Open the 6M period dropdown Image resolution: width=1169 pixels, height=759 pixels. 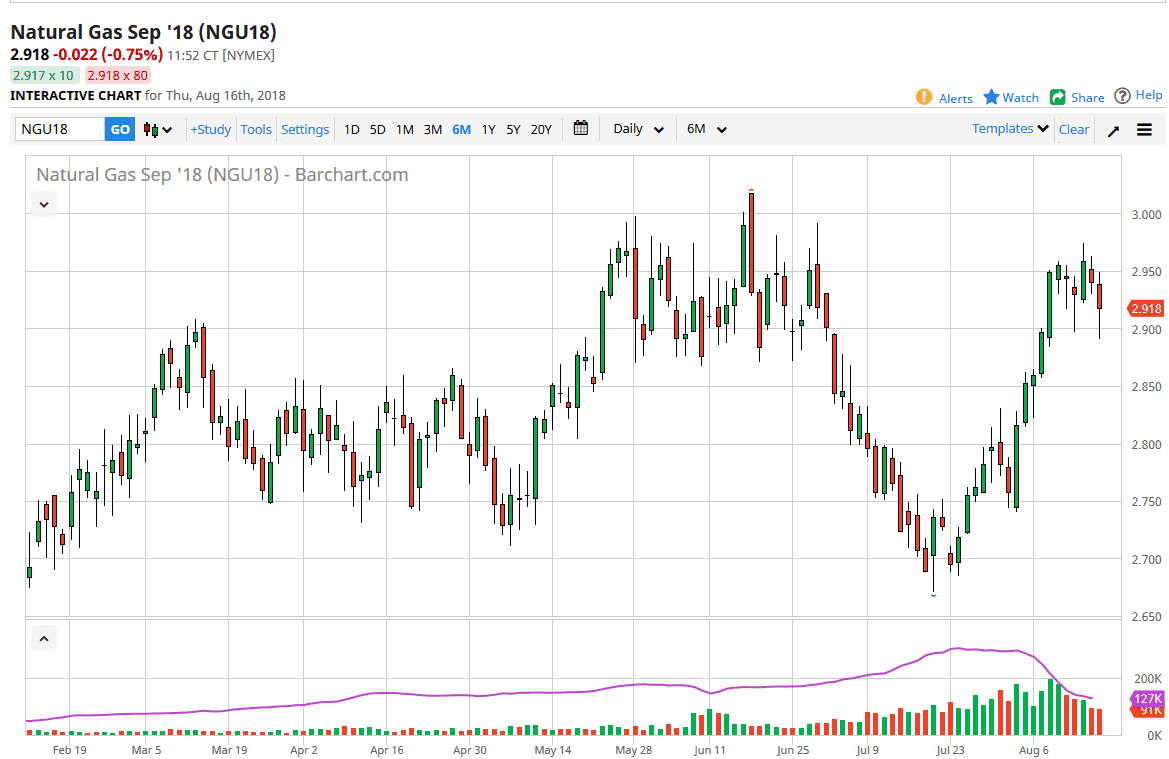(706, 129)
